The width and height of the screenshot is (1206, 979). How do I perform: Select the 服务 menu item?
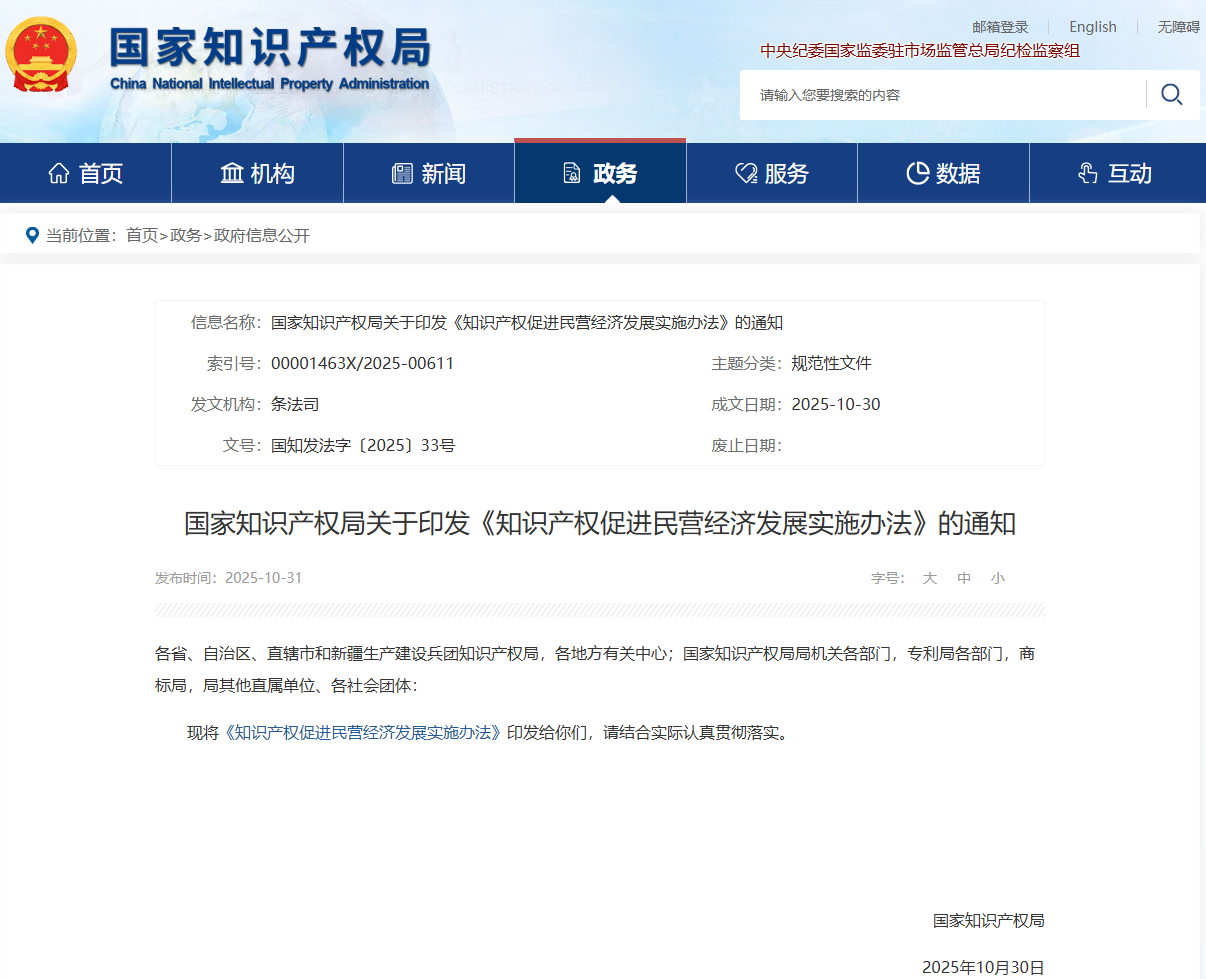771,171
